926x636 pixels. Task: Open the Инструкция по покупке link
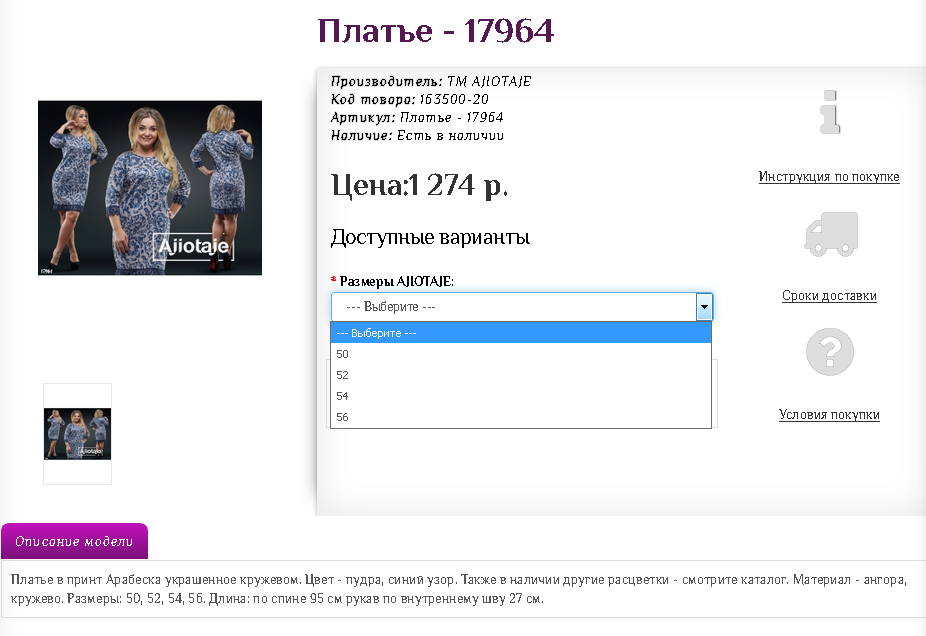(829, 177)
